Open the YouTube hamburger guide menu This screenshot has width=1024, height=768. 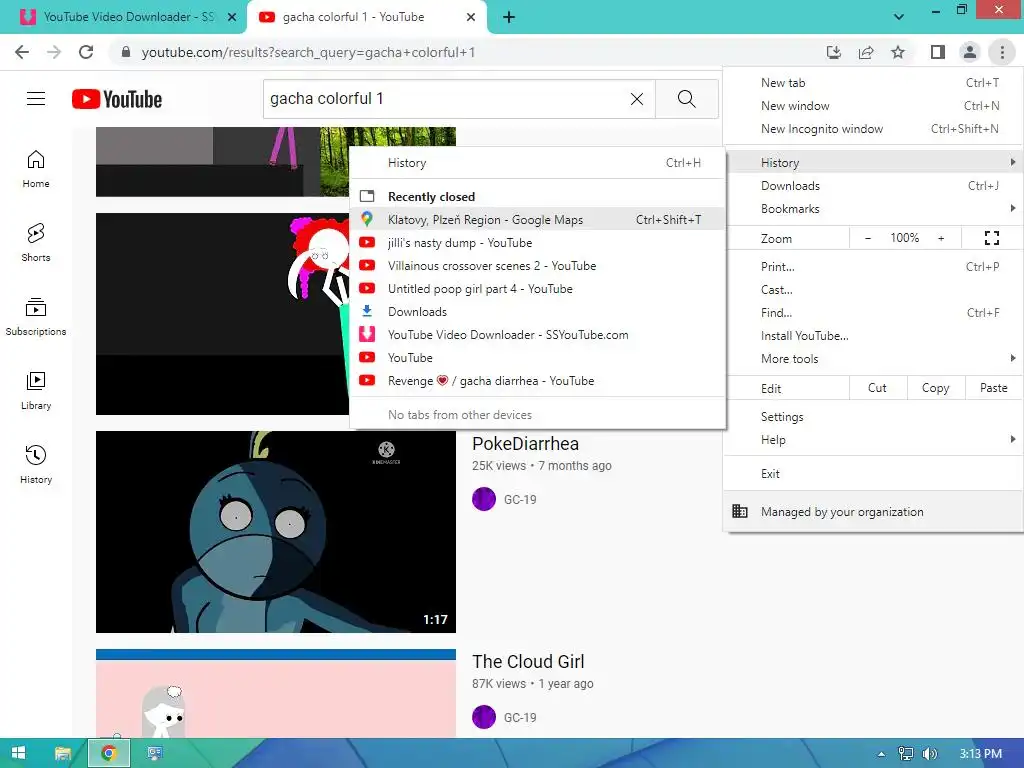(36, 99)
